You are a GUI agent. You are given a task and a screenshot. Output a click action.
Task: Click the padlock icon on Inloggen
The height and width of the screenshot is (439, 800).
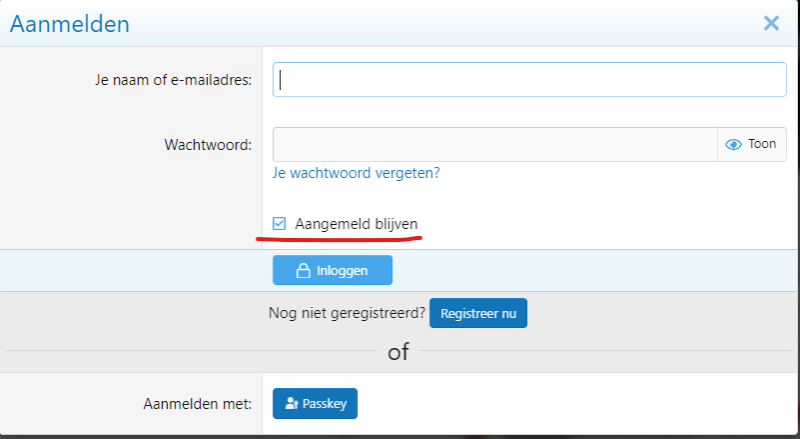(x=303, y=271)
